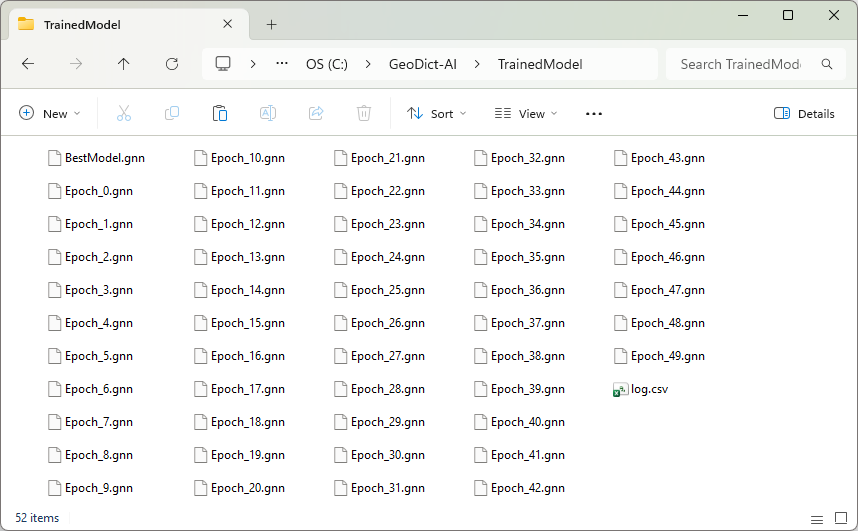
Task: Click the Paste clipboard icon
Action: pos(220,113)
